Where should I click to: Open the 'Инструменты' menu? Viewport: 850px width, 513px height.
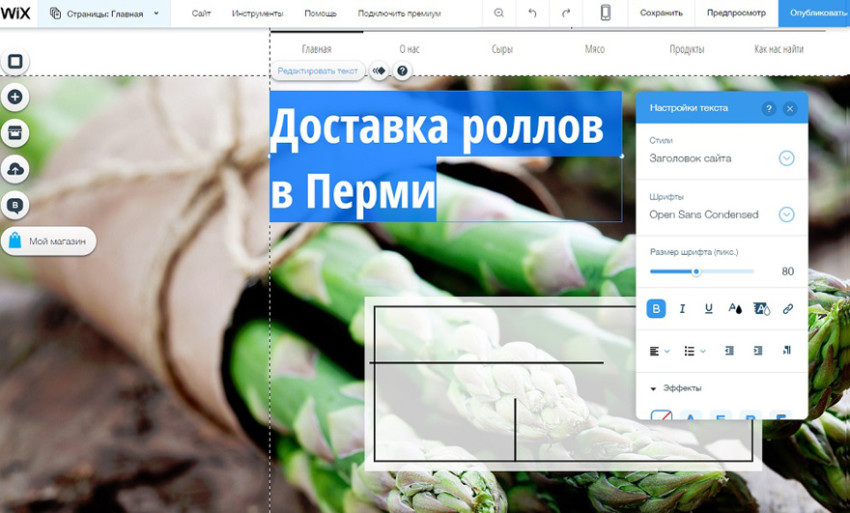tap(257, 13)
